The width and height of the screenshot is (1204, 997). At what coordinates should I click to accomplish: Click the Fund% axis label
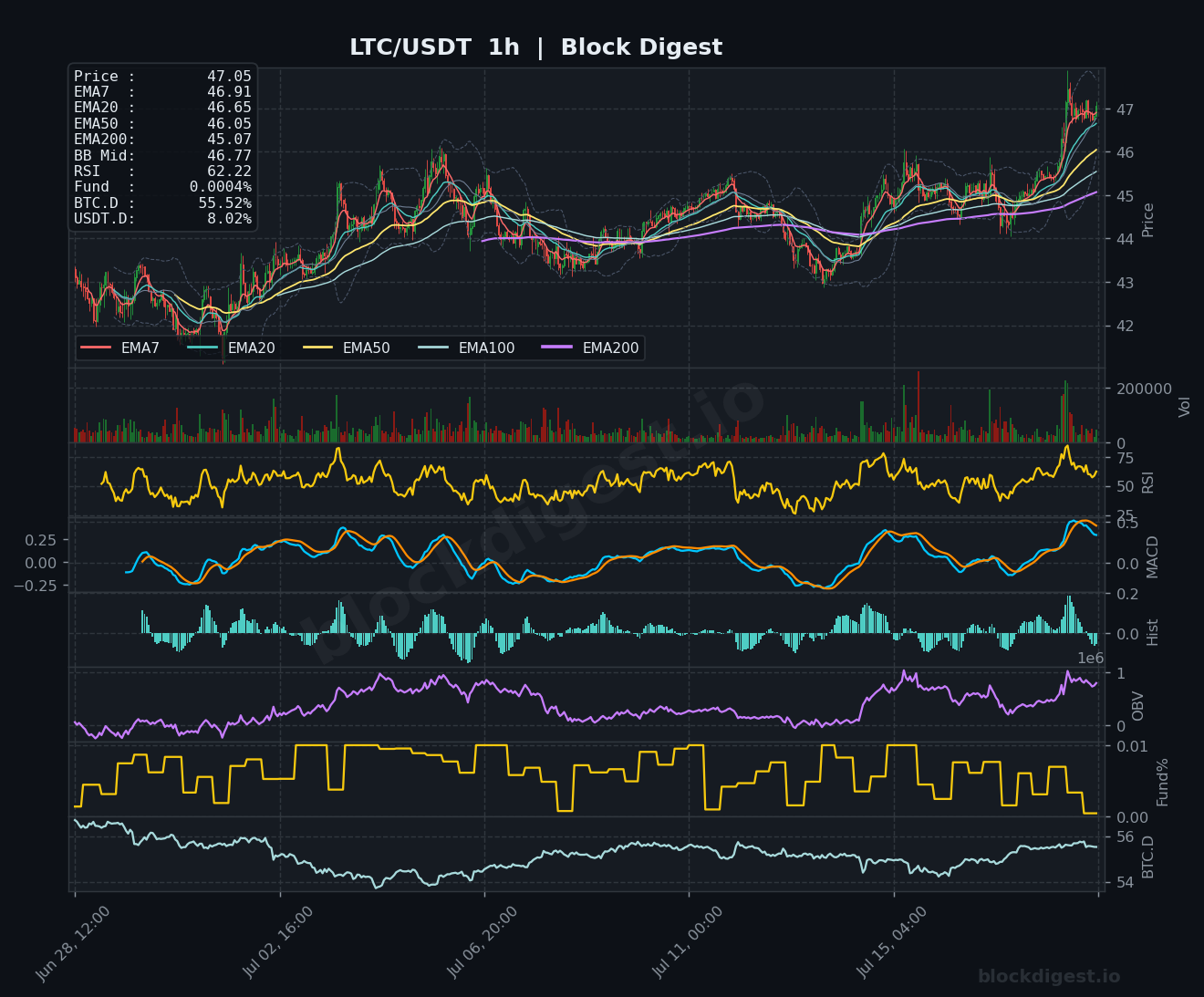(1163, 782)
